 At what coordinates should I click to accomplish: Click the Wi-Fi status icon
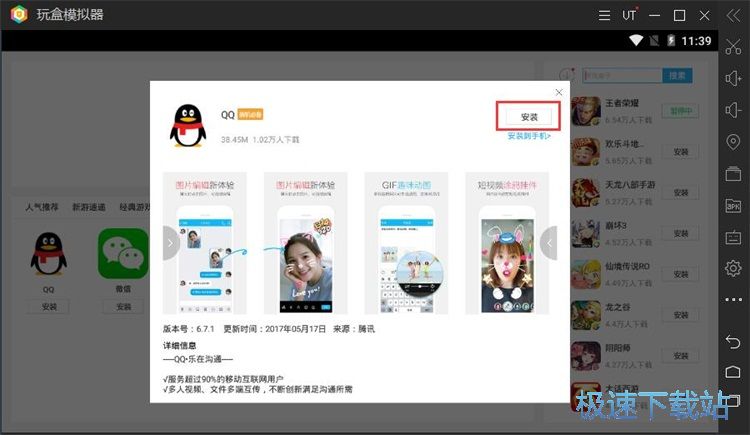[636, 41]
